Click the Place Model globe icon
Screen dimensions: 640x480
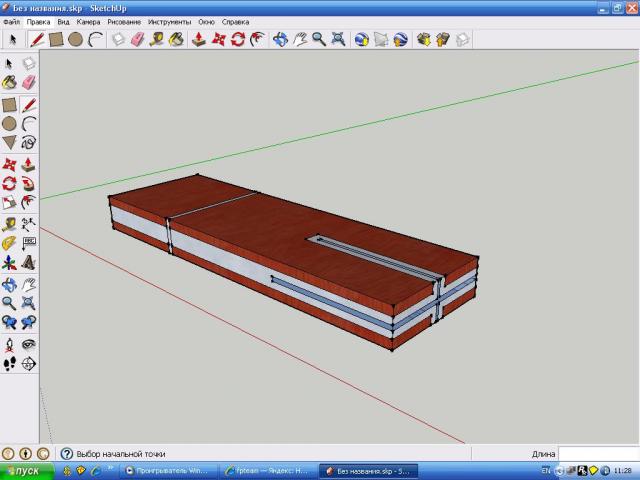coord(400,40)
